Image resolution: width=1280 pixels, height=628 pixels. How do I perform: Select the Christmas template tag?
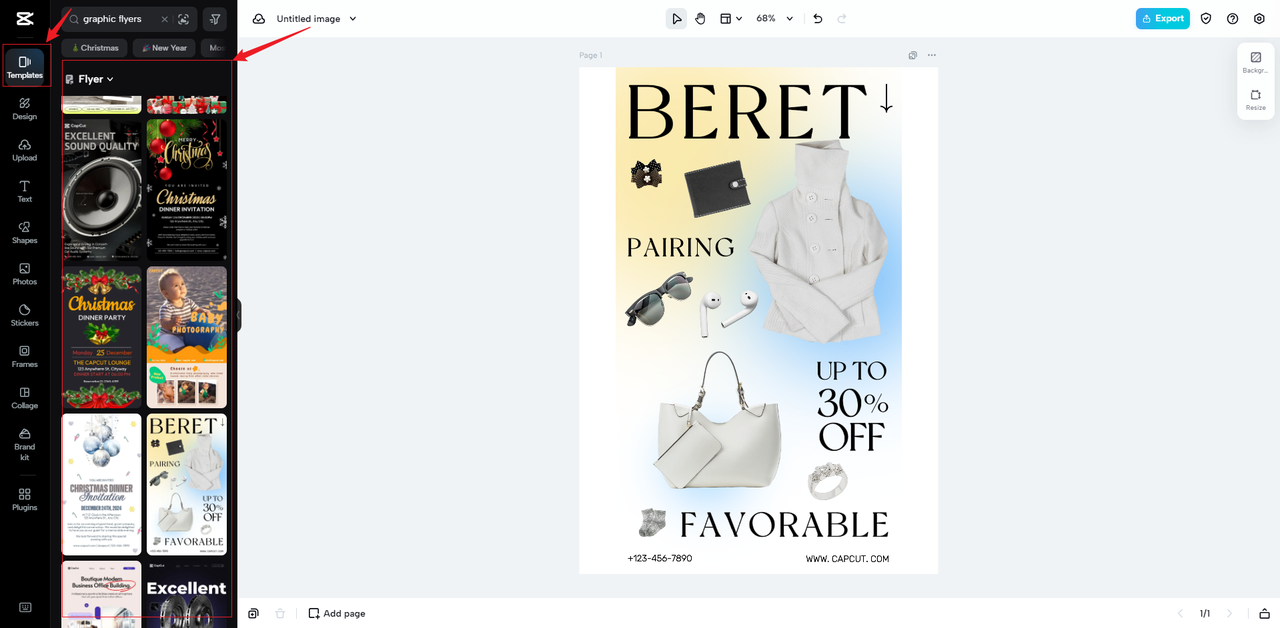(x=94, y=48)
